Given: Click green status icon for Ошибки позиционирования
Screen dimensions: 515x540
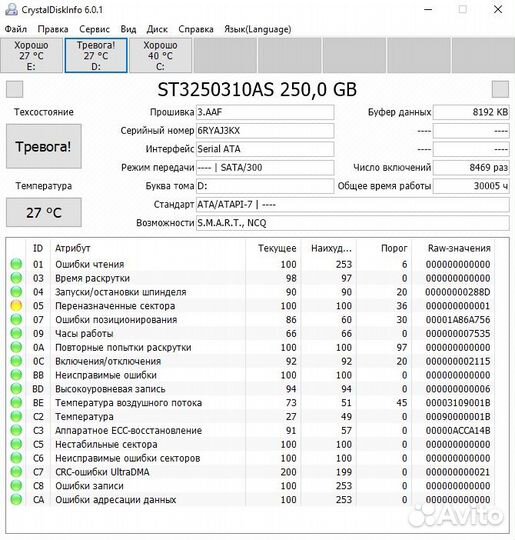Looking at the screenshot, I should [x=16, y=320].
